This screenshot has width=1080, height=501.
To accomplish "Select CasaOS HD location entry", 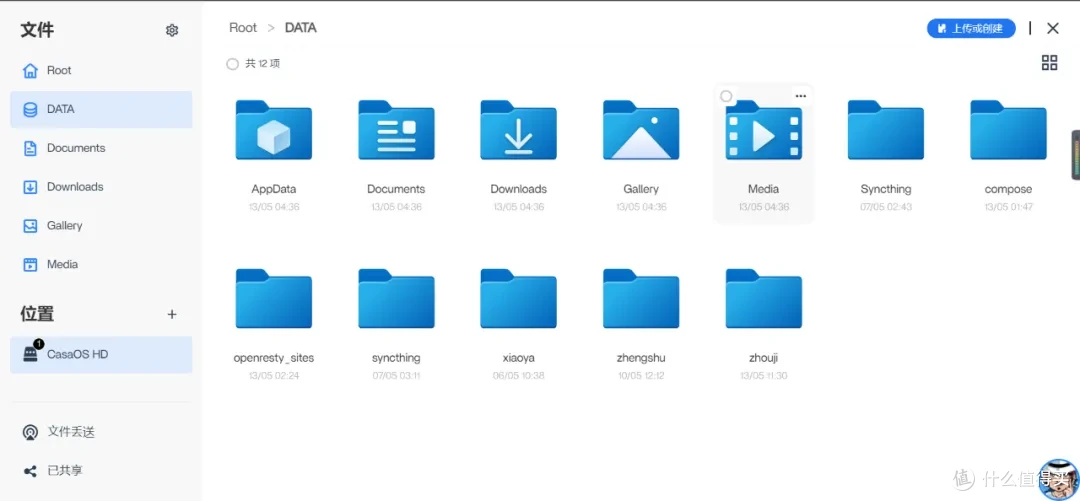I will pos(101,354).
